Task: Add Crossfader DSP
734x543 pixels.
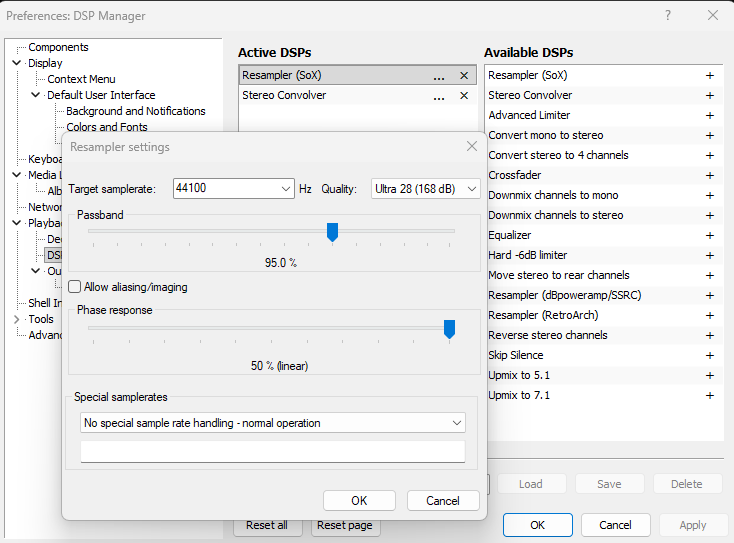Action: coord(710,176)
